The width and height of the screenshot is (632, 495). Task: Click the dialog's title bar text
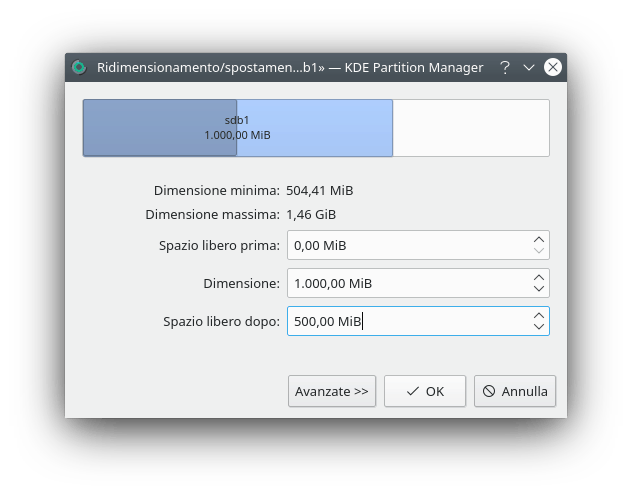click(x=290, y=68)
